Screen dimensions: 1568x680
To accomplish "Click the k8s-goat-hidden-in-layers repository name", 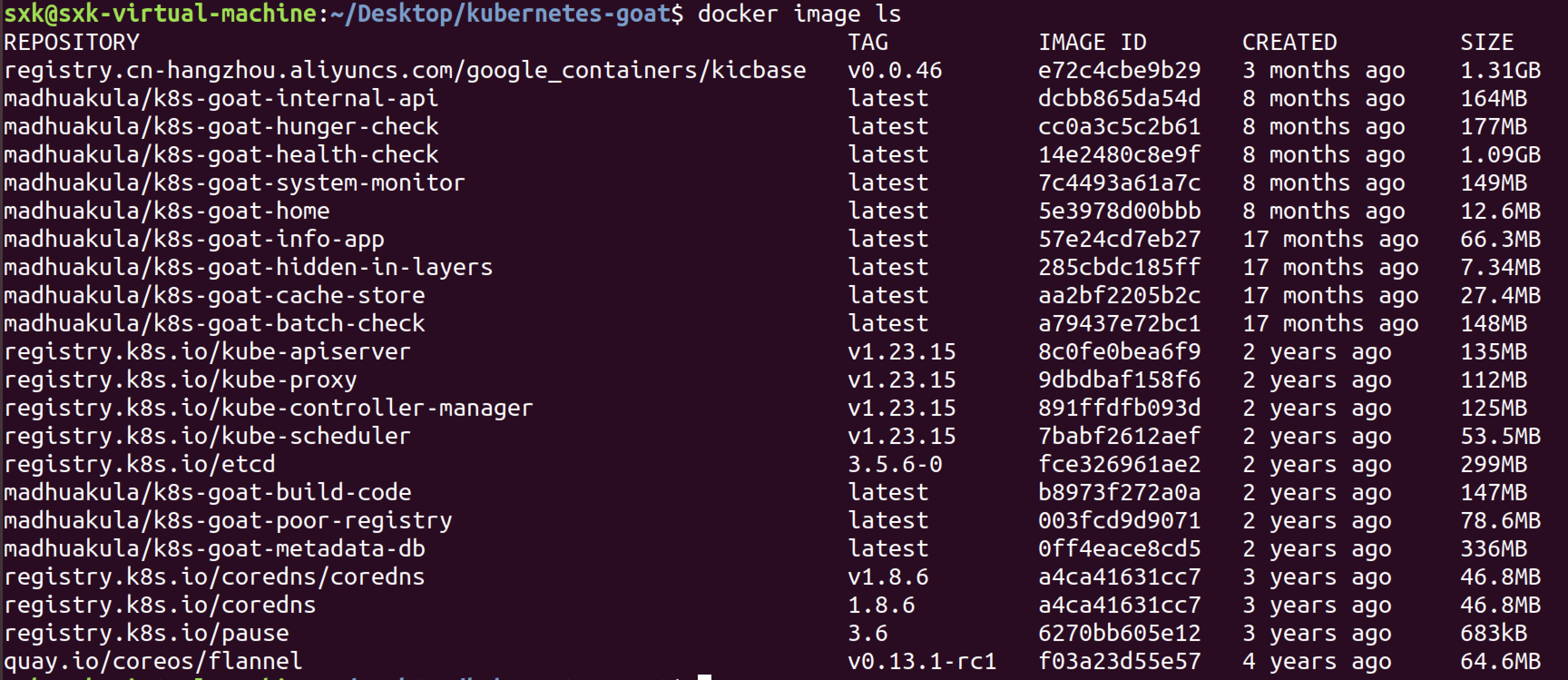I will coord(248,267).
